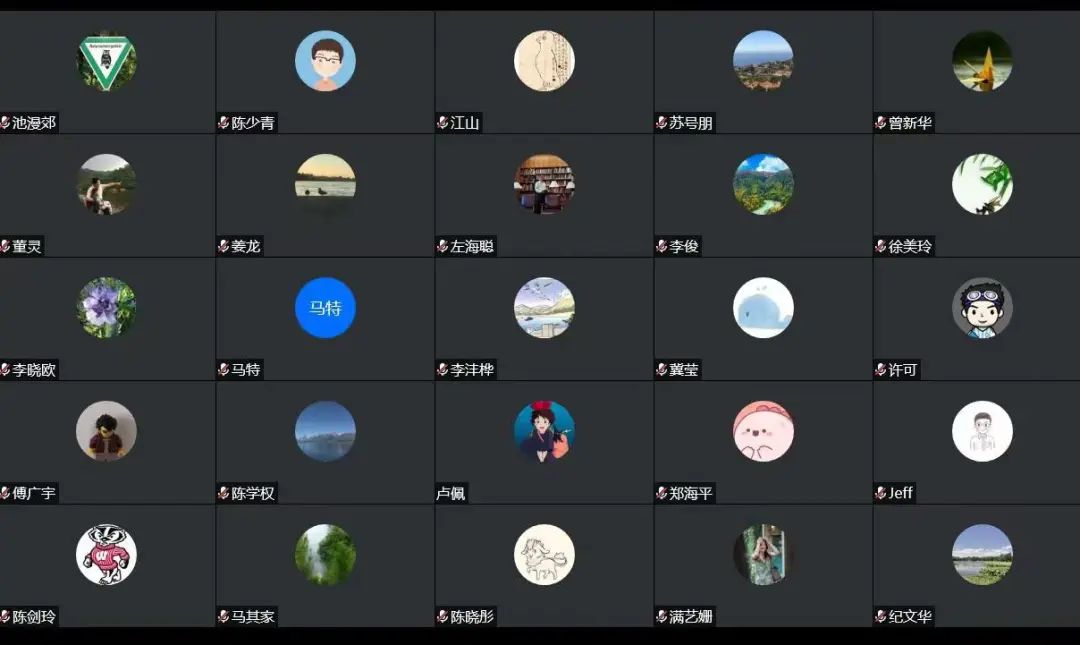Click the muted mic icon beside 江山
The image size is (1080, 645).
click(442, 123)
